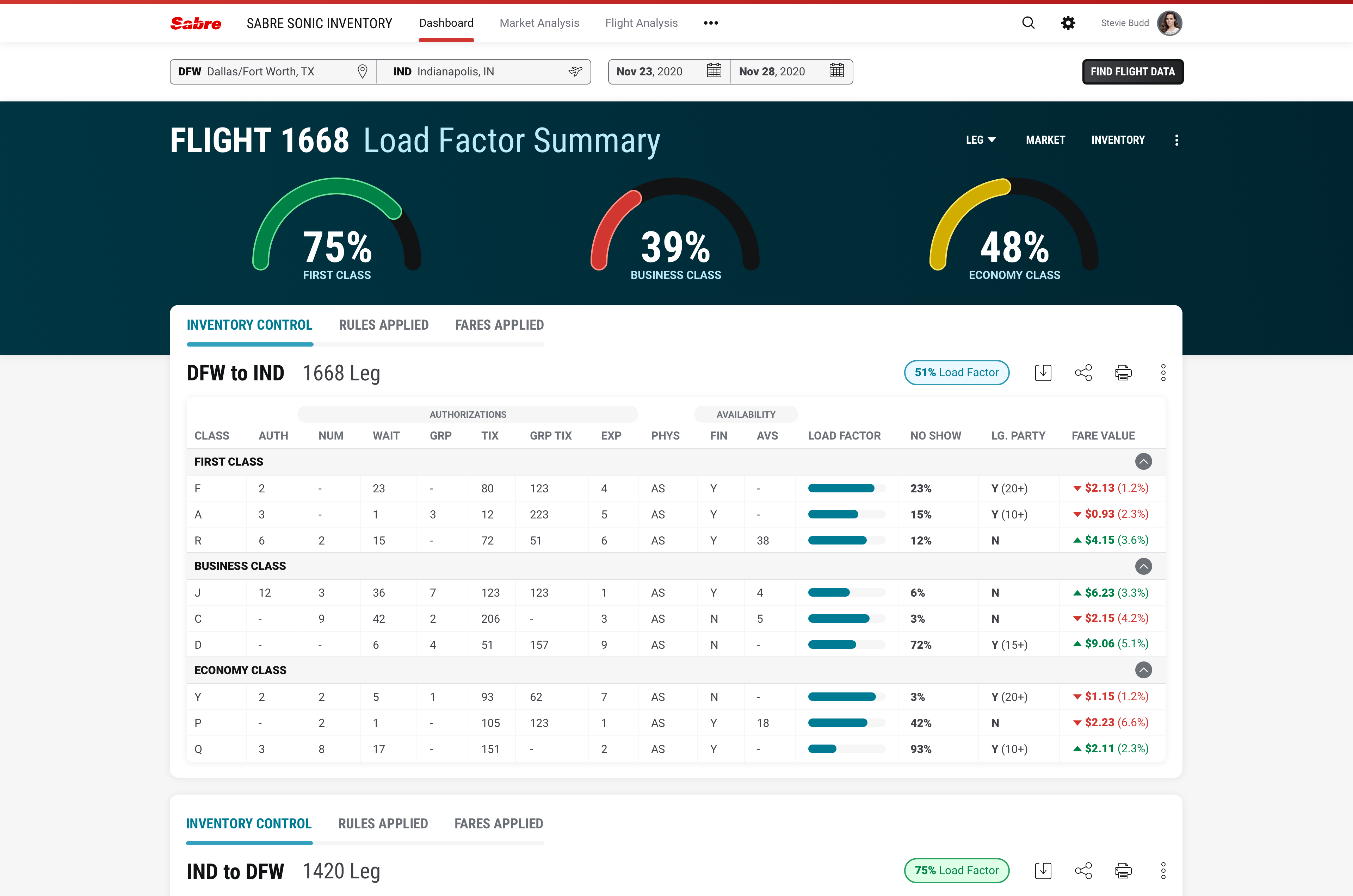Open calendar icon for Nov 23, 2020
Image resolution: width=1353 pixels, height=896 pixels.
point(714,71)
